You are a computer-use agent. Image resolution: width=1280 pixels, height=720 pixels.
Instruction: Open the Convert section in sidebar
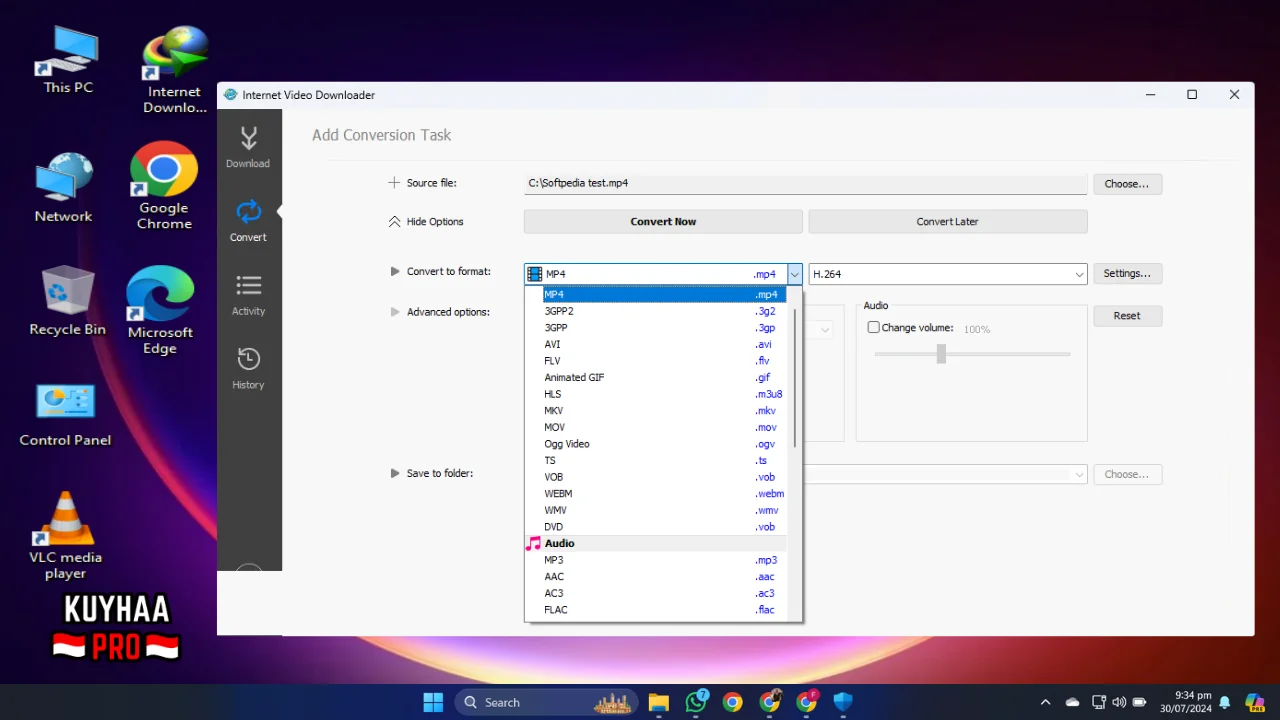(x=248, y=221)
